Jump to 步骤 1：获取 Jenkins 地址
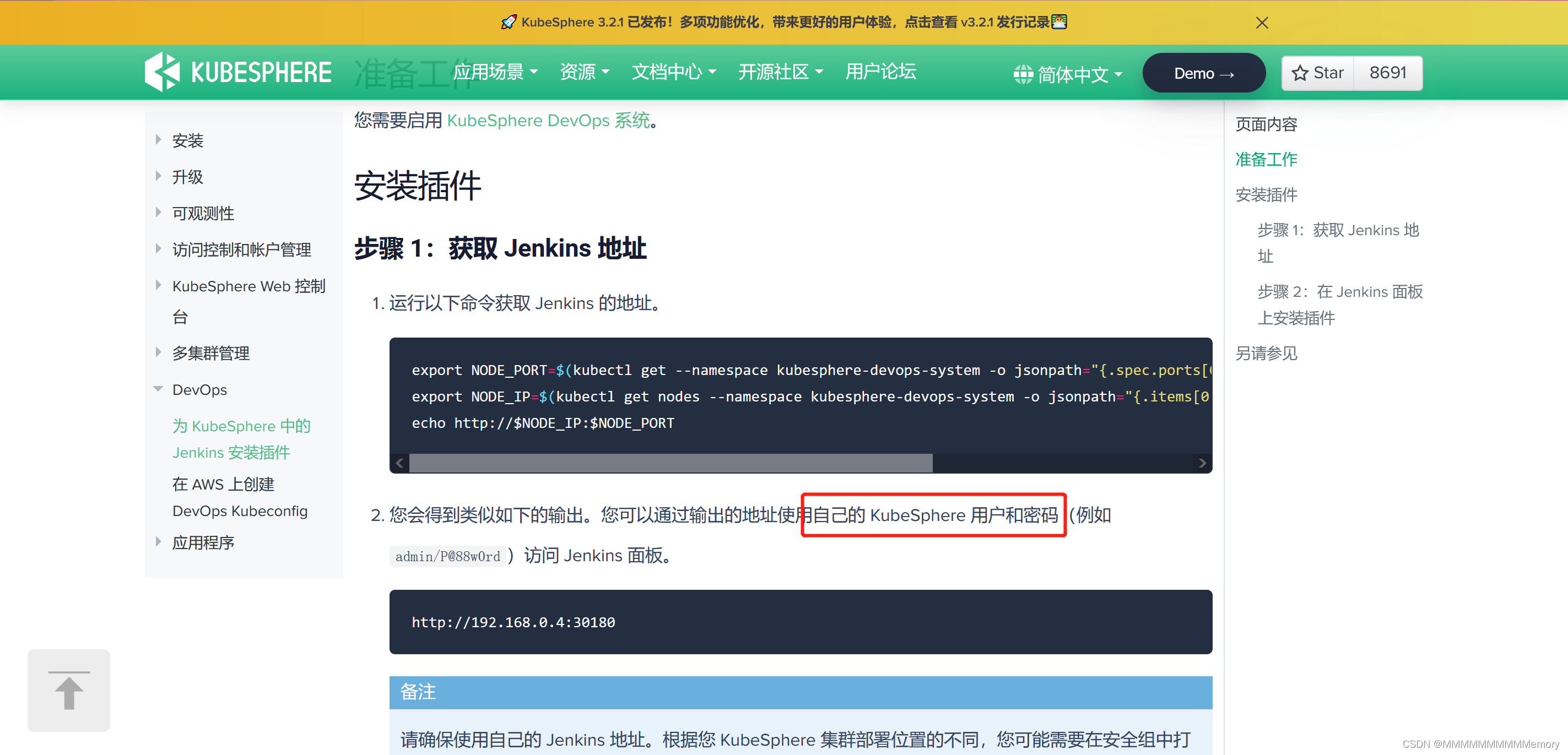The height and width of the screenshot is (755, 1568). point(1338,243)
